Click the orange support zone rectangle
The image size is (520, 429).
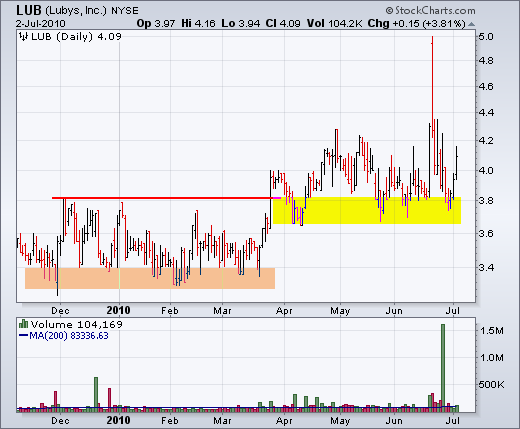[x=150, y=278]
